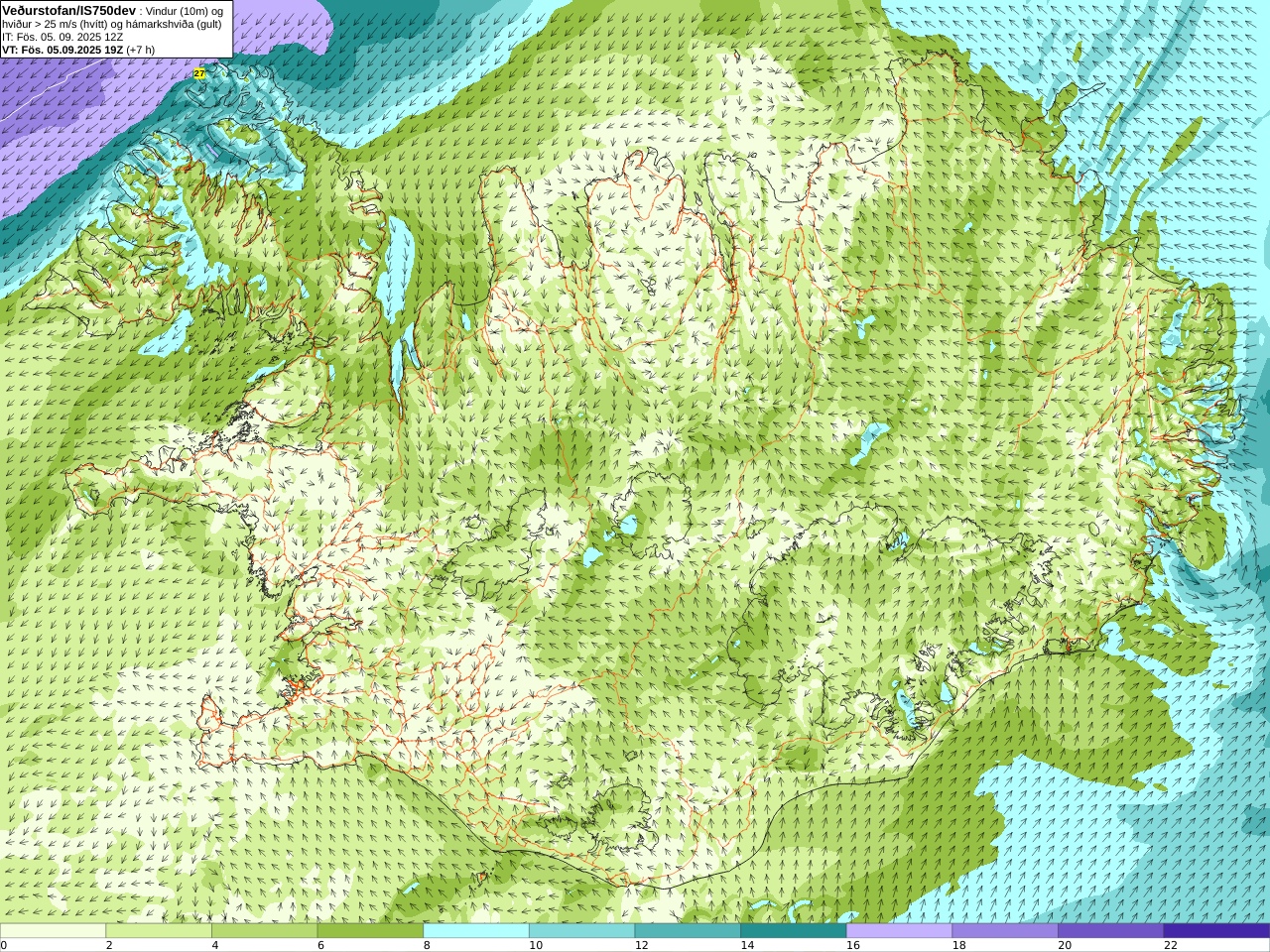Select the teal 12–14 m/s color swatch
This screenshot has width=1270, height=952.
[x=688, y=931]
